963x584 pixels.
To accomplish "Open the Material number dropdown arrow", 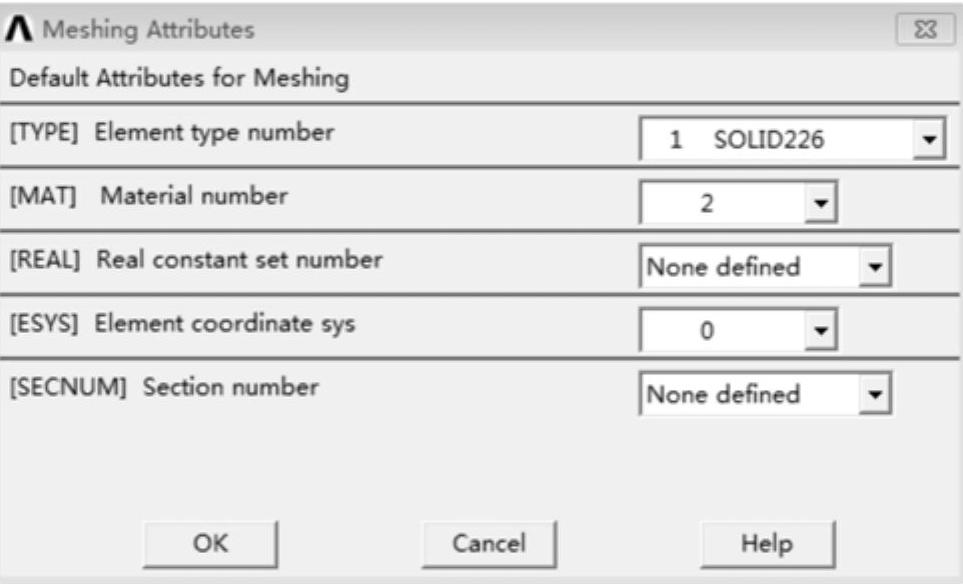I will coord(823,205).
